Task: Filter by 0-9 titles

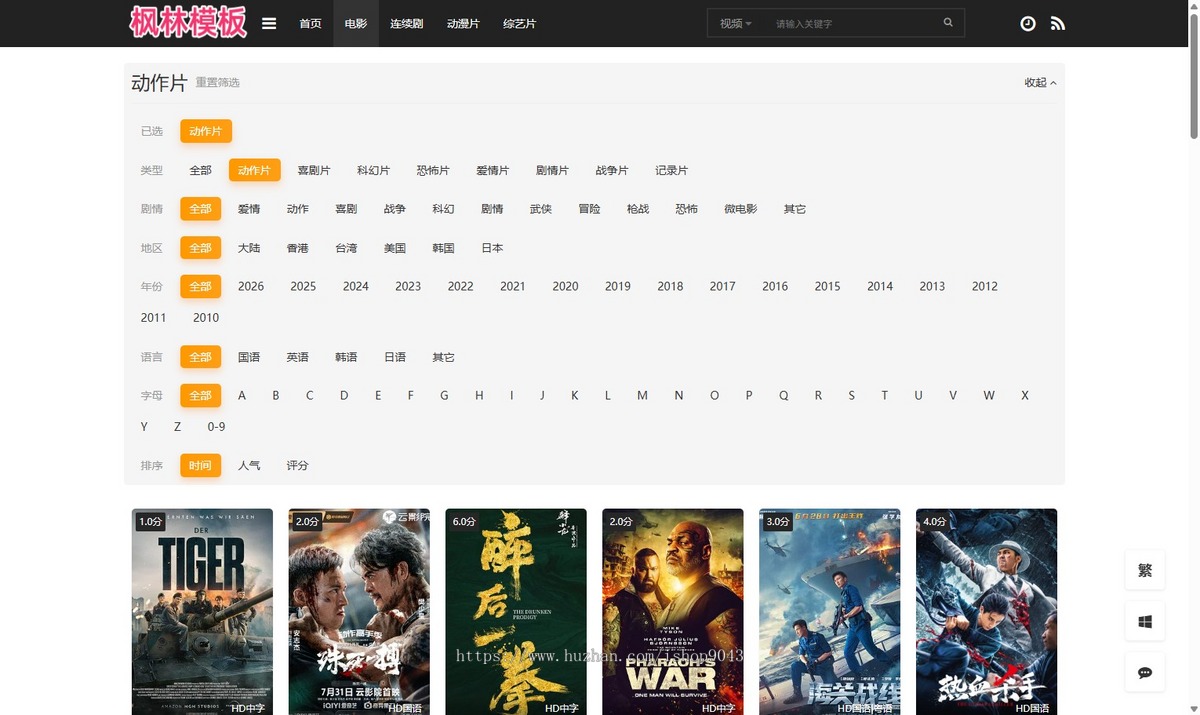Action: tap(216, 427)
